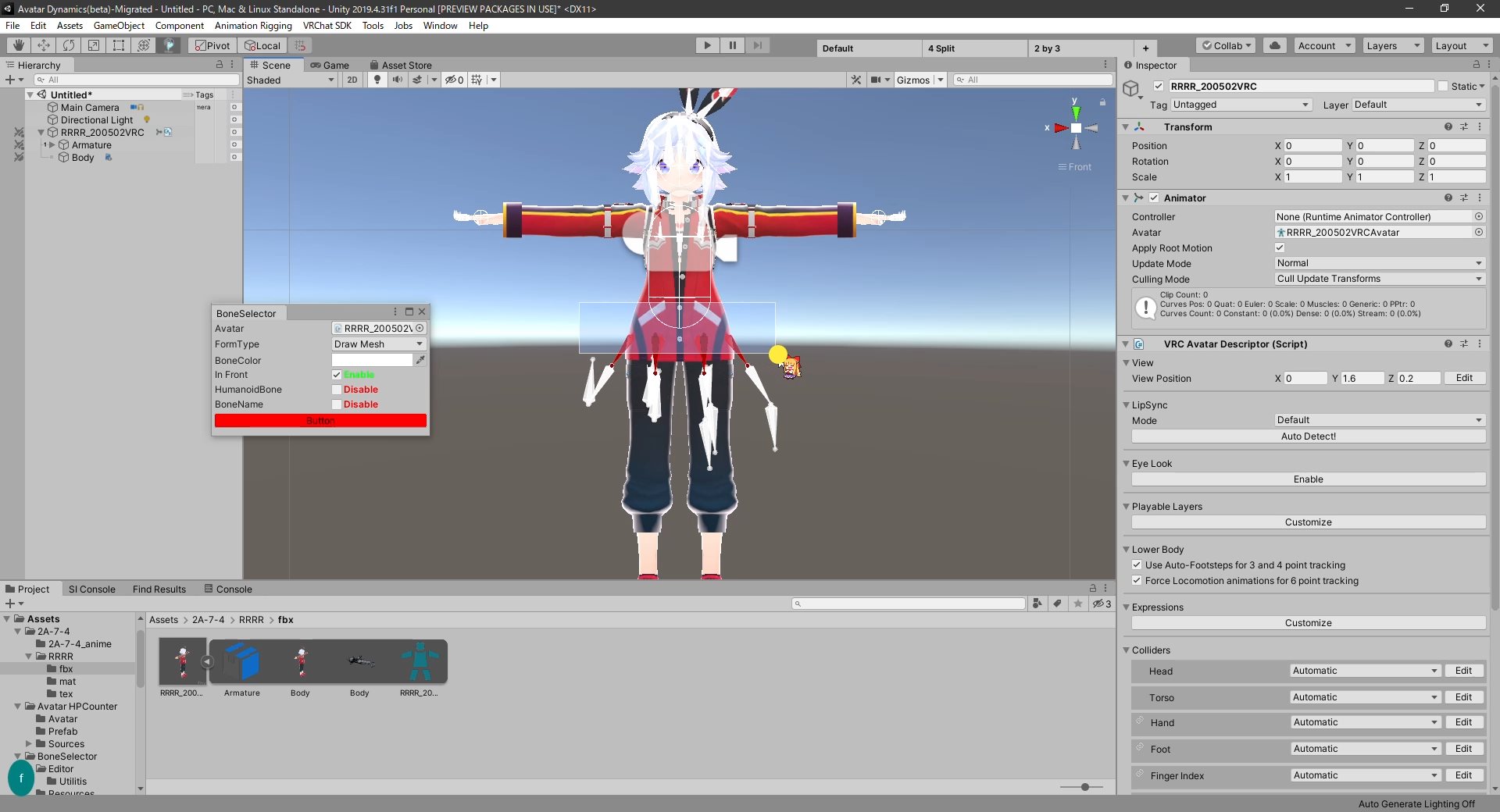Click the Auto Detect! button
Image resolution: width=1500 pixels, height=812 pixels.
coord(1308,436)
